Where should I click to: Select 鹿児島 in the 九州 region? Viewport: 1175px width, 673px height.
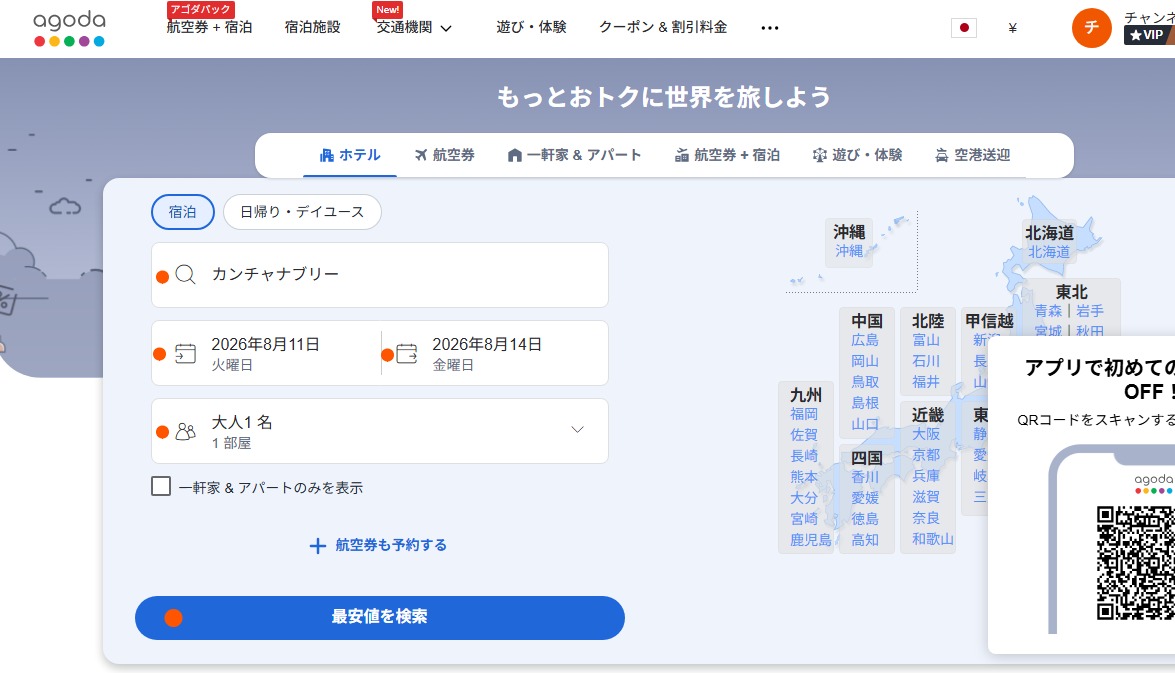click(811, 540)
